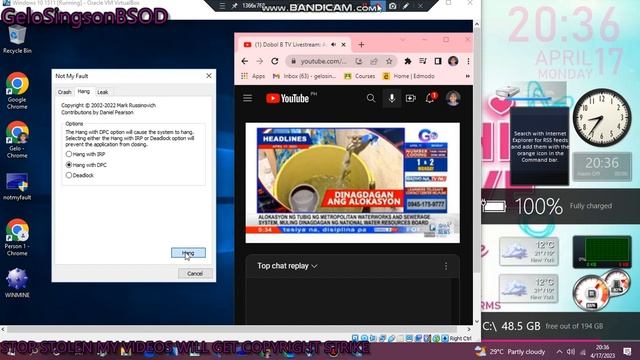This screenshot has height=360, width=640.
Task: Select the Hang with DPC radio button
Action: (86, 165)
